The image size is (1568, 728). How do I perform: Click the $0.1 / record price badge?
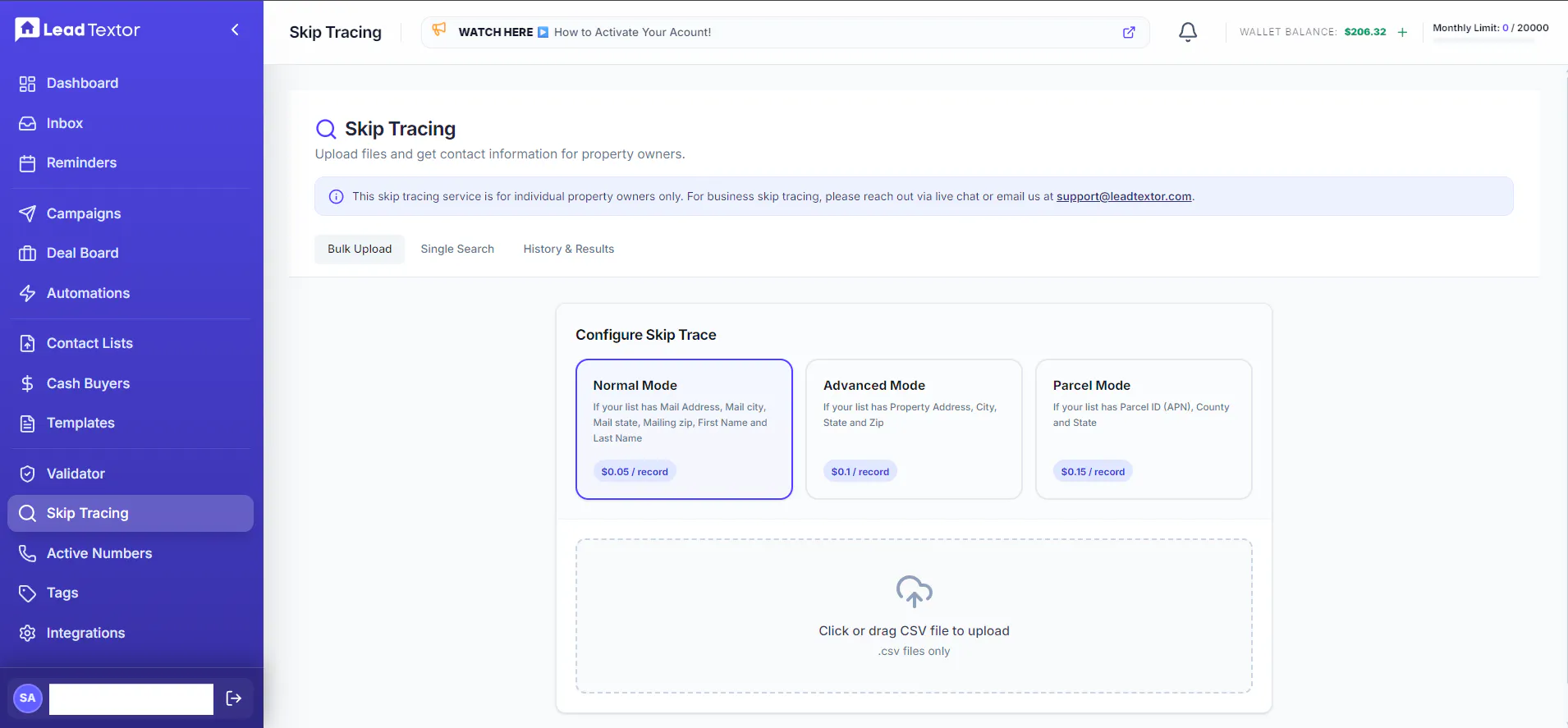[x=860, y=472]
